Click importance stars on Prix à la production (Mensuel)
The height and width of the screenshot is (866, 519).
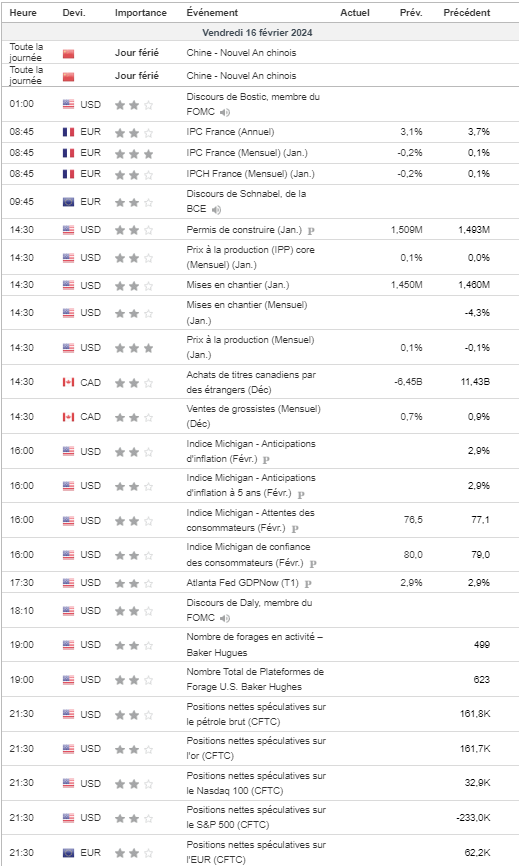pos(134,348)
